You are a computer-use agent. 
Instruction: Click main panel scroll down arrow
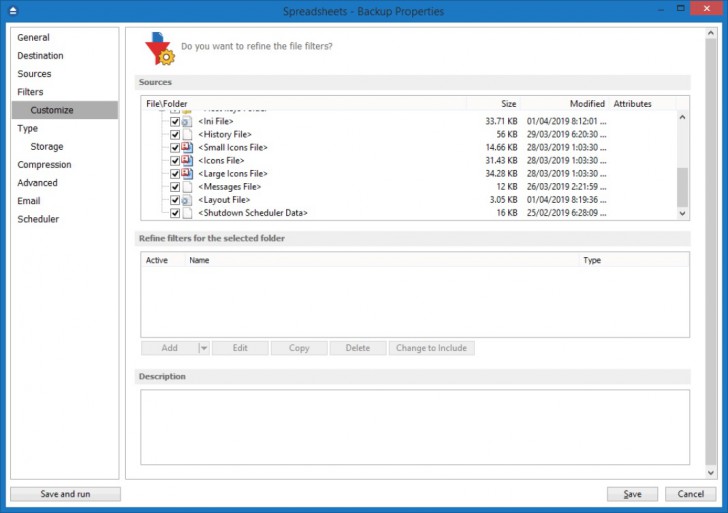(711, 473)
